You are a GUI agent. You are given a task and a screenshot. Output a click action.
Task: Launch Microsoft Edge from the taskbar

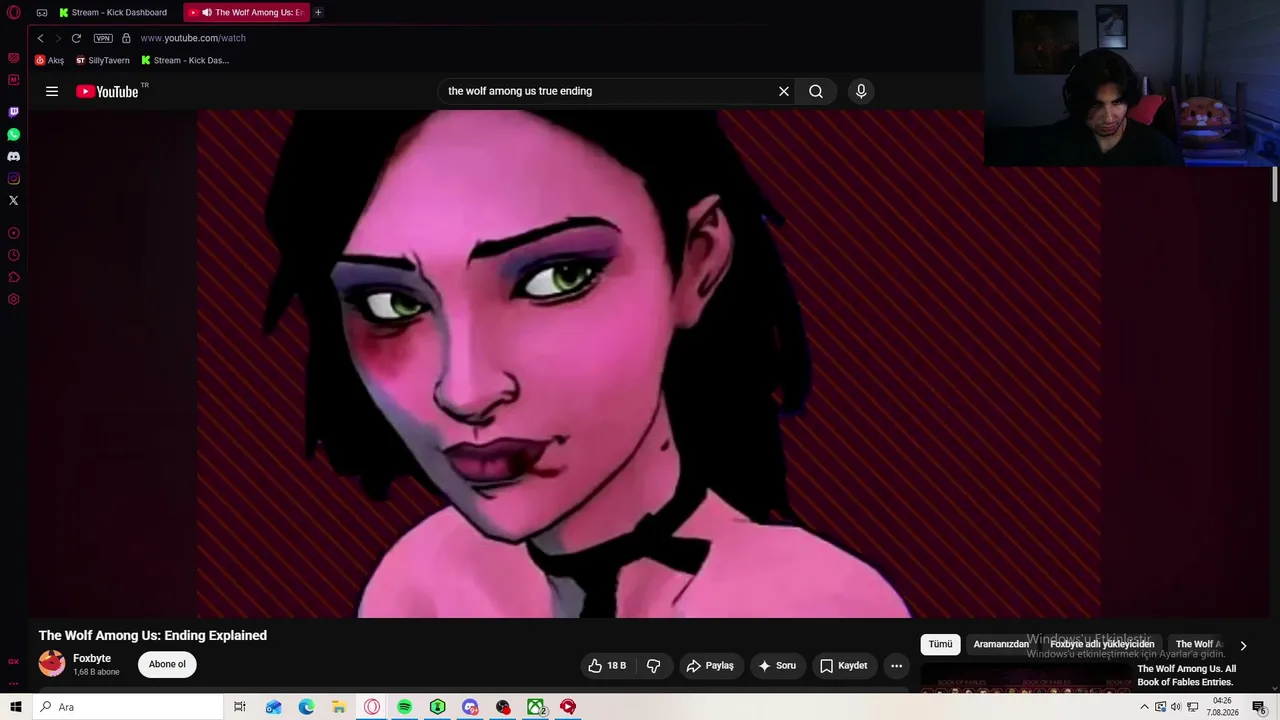[x=306, y=707]
